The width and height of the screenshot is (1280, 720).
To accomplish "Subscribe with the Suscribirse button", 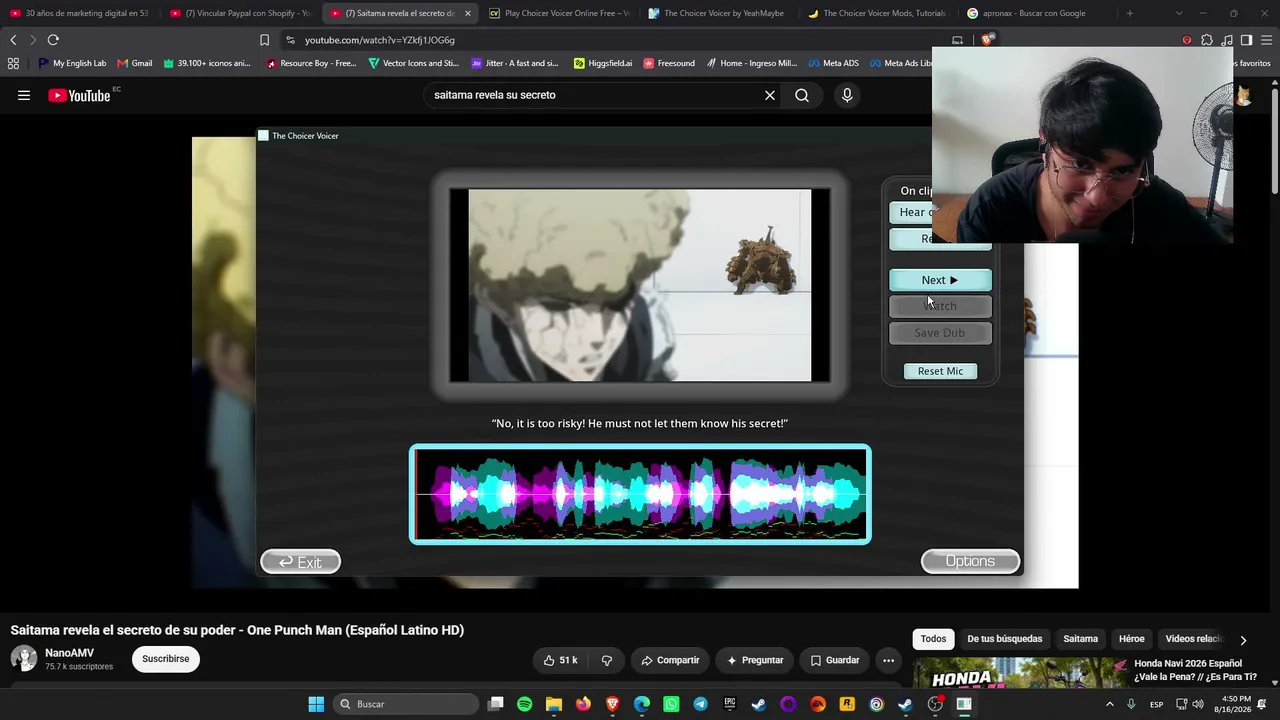I will (x=165, y=659).
